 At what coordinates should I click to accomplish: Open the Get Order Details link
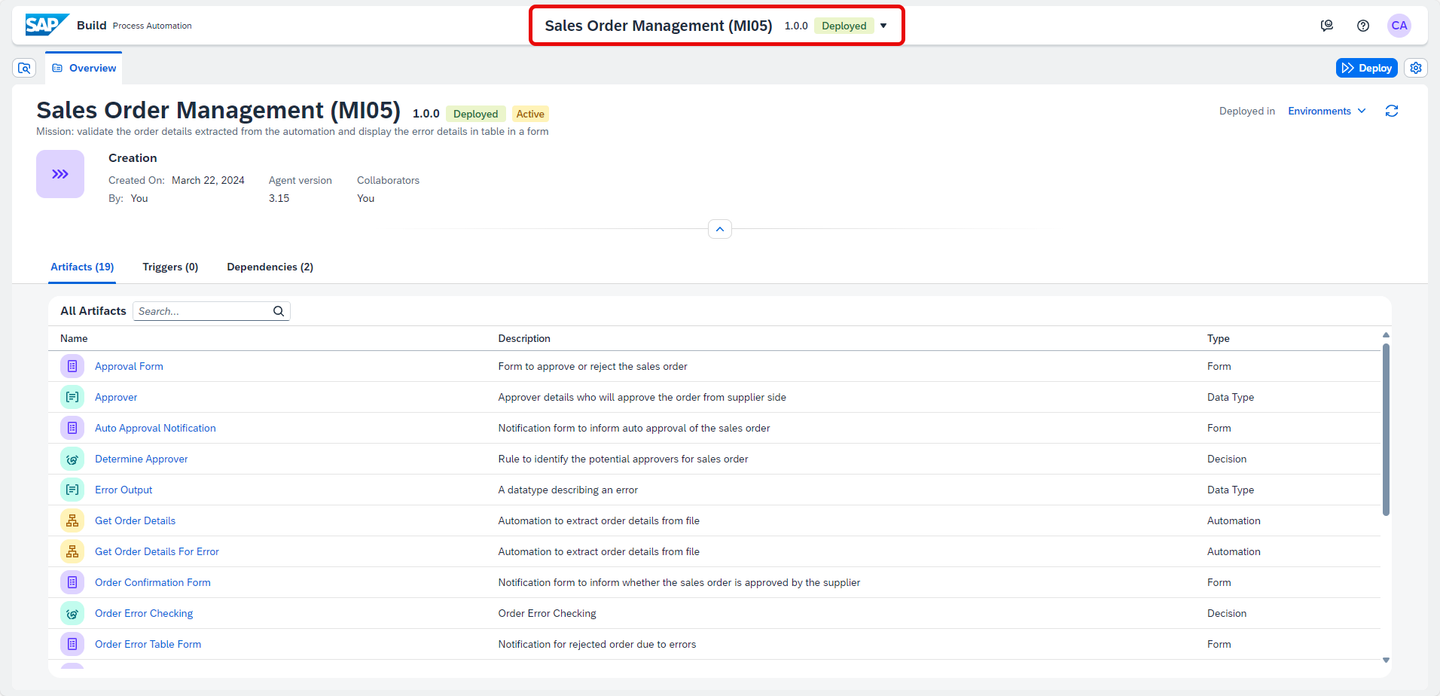(135, 521)
